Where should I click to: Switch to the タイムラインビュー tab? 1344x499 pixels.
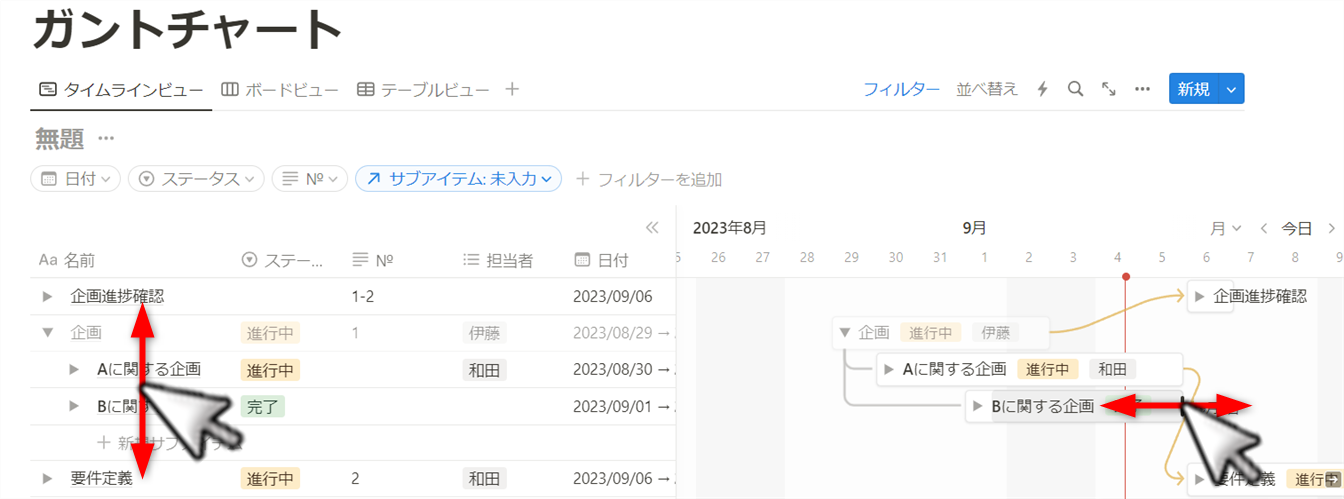point(121,89)
